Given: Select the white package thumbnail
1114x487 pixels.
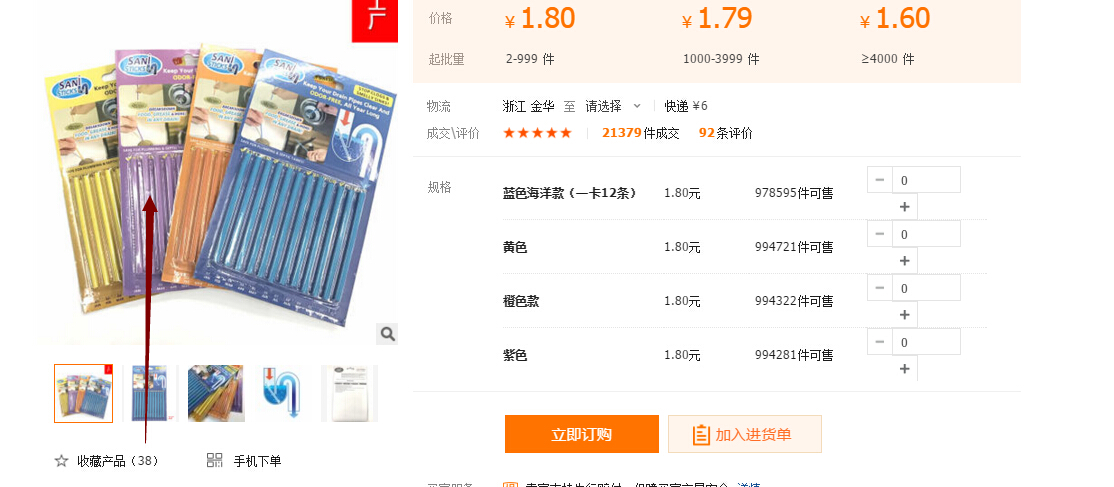Looking at the screenshot, I should [350, 393].
